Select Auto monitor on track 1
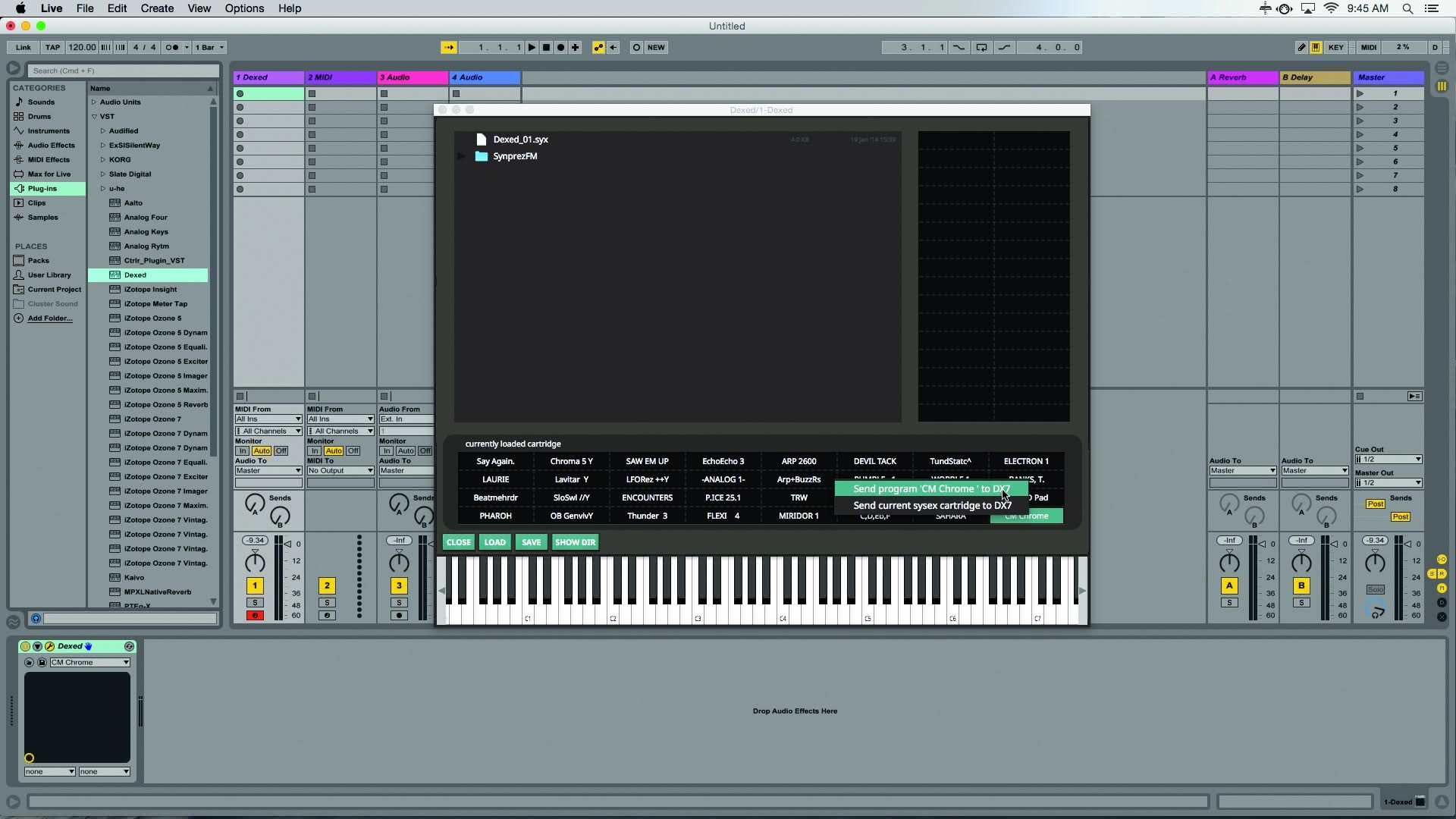 [x=262, y=450]
